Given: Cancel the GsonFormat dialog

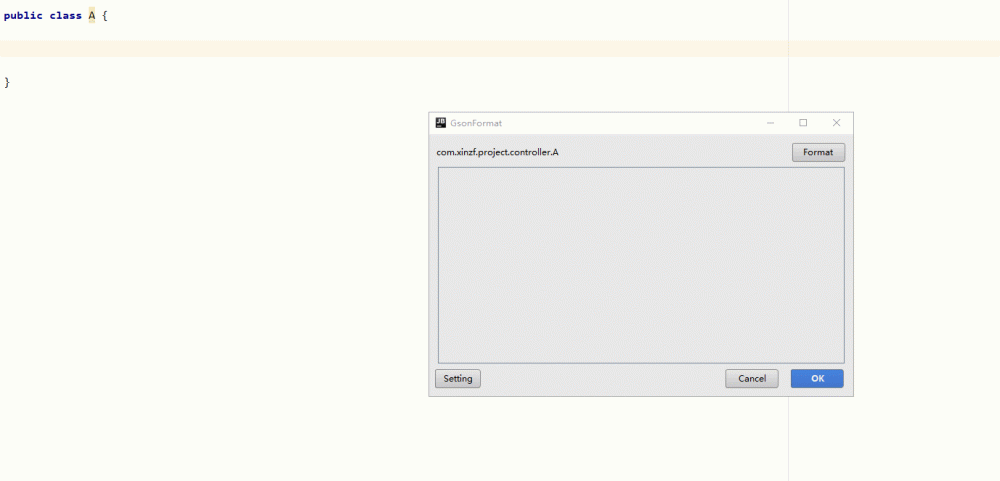Looking at the screenshot, I should click(752, 378).
